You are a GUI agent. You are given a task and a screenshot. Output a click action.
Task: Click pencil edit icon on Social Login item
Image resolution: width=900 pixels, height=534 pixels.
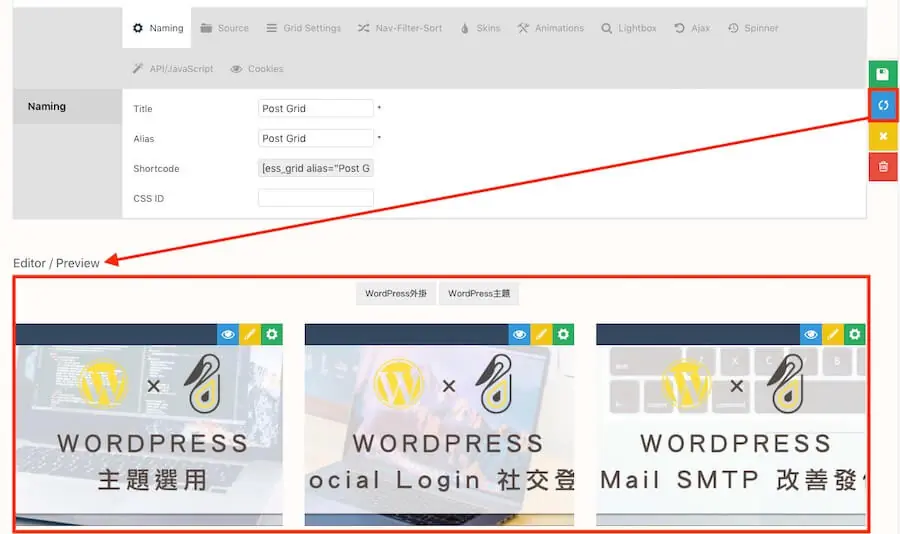541,334
